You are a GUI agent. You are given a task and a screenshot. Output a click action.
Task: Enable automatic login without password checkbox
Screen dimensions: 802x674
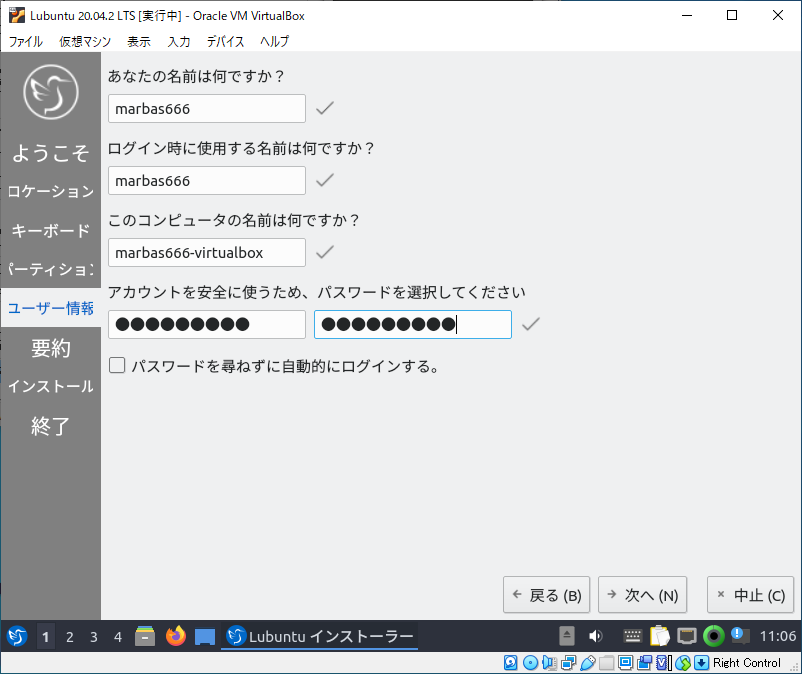[x=117, y=366]
